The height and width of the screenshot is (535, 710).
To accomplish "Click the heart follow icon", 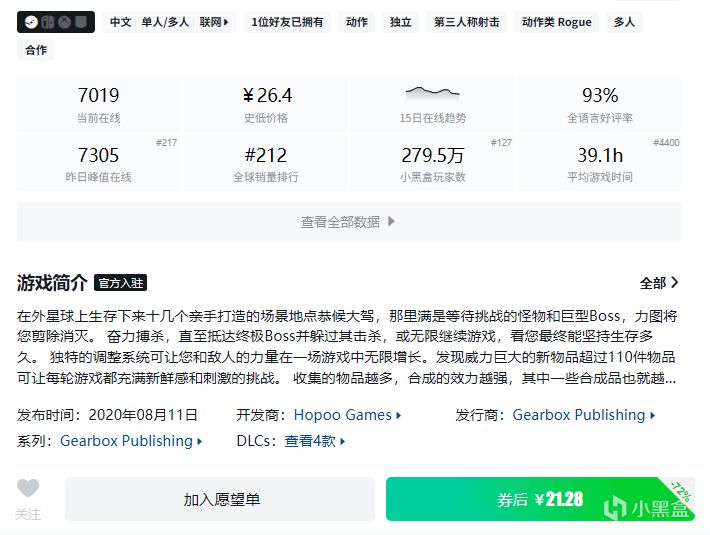I will click(x=28, y=488).
